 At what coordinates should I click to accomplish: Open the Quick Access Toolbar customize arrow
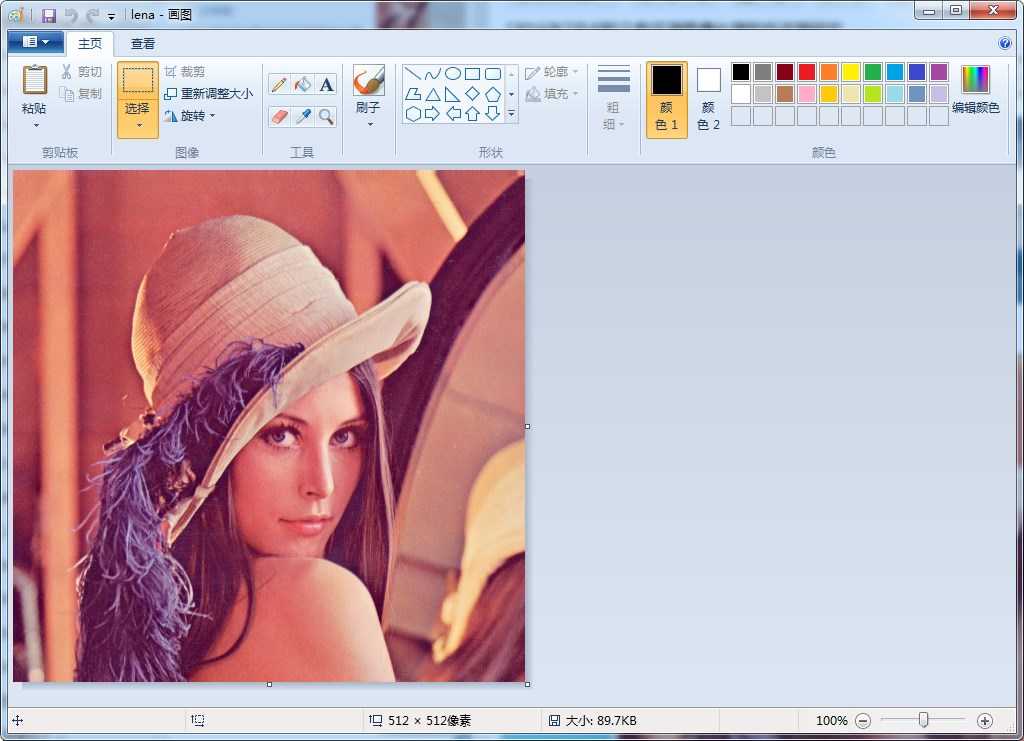tap(112, 16)
